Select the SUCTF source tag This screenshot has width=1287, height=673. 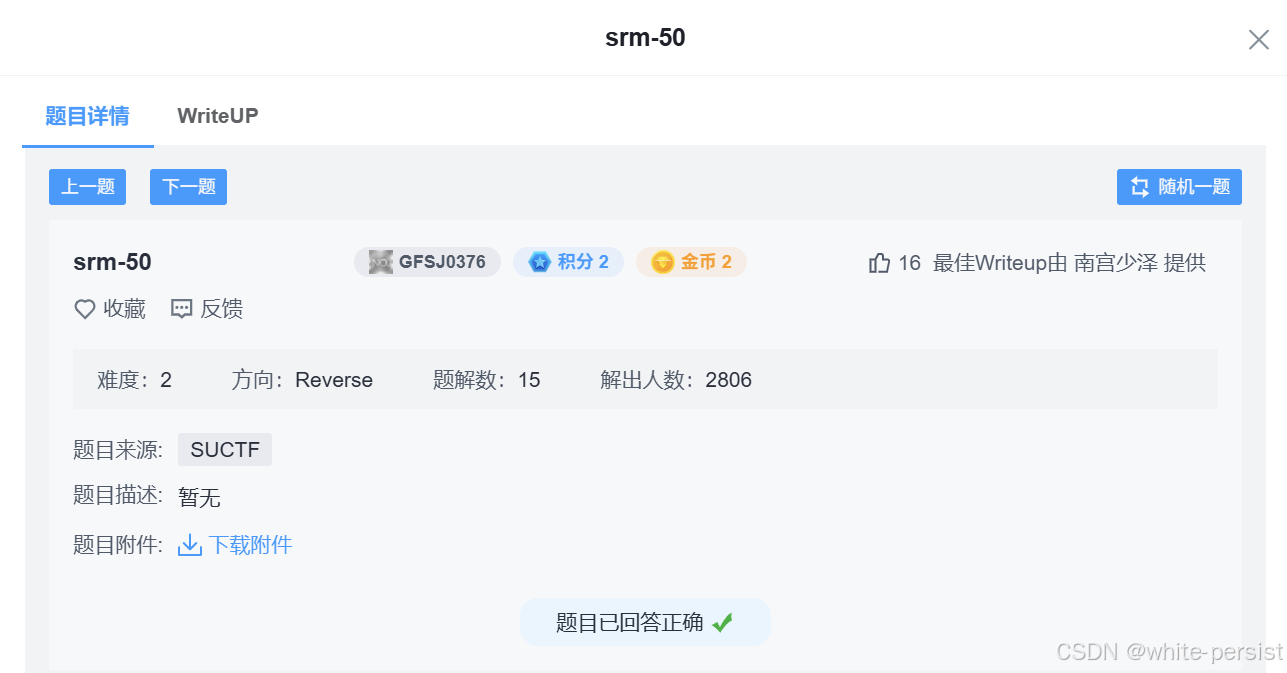(x=224, y=449)
